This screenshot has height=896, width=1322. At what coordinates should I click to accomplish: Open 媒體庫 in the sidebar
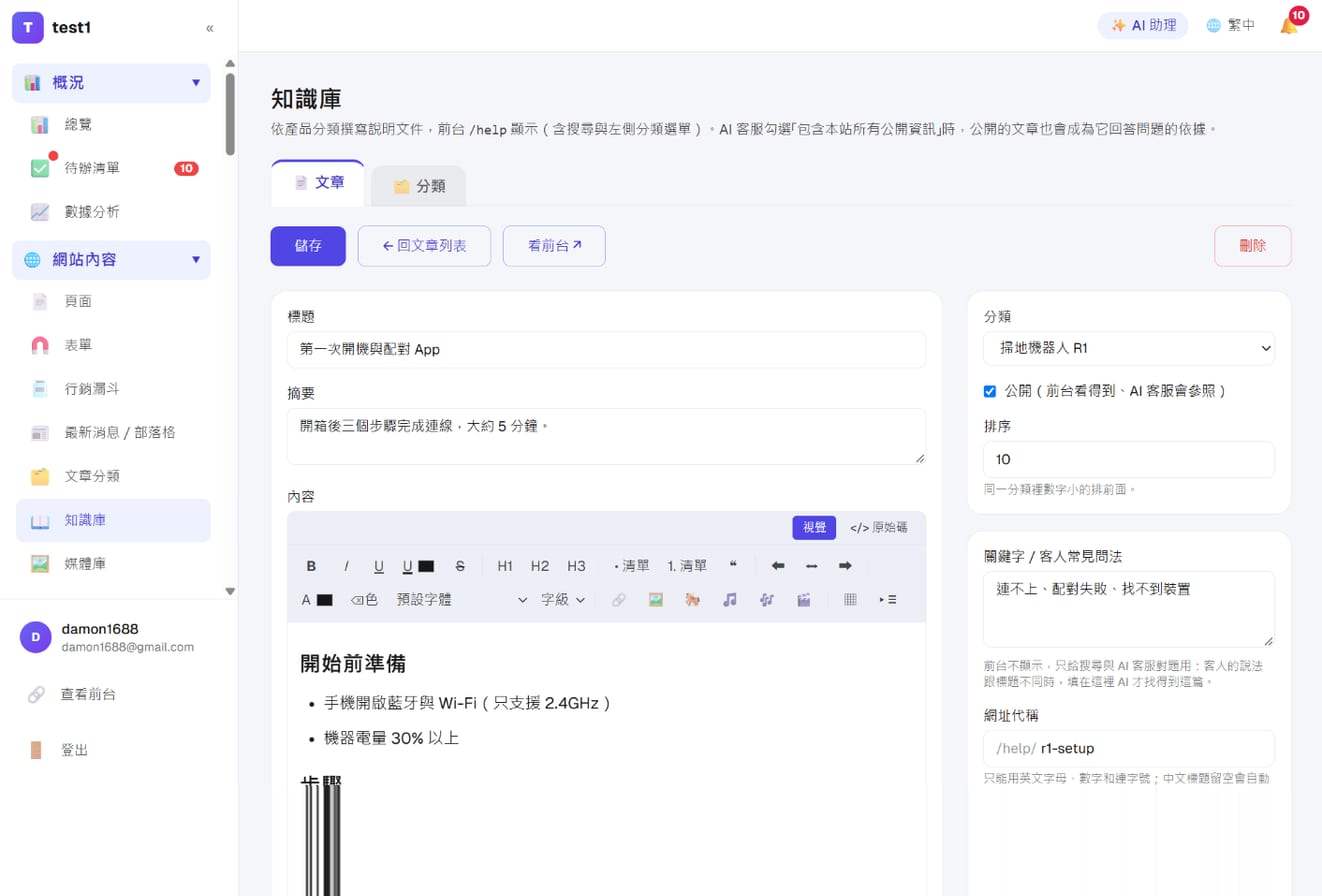coord(114,564)
